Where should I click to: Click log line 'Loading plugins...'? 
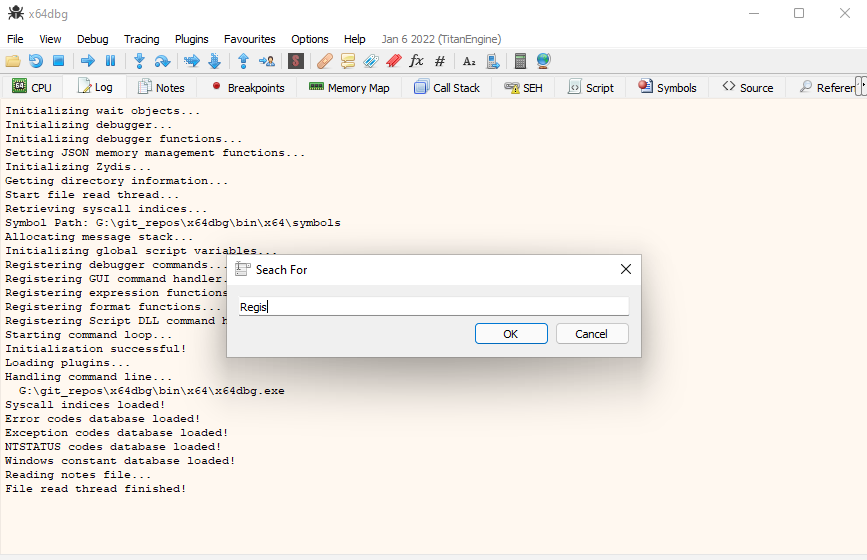point(67,363)
